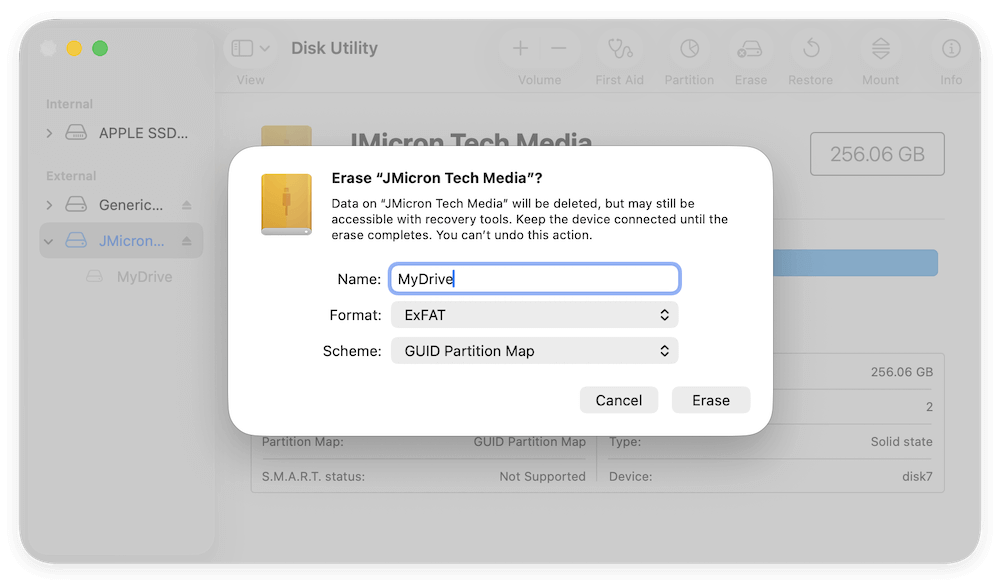Open the Format dropdown showing ExFAT
Viewport: 1000px width, 583px height.
pyautogui.click(x=534, y=314)
